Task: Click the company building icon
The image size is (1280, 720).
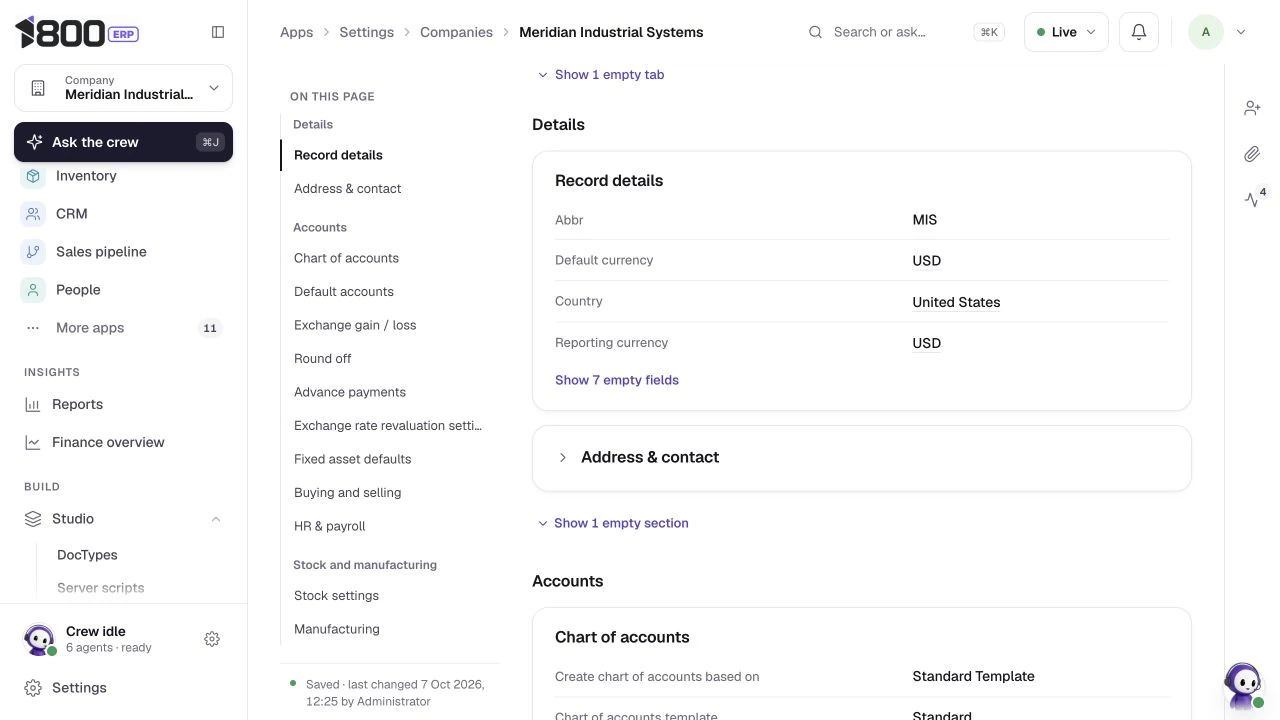Action: [38, 88]
